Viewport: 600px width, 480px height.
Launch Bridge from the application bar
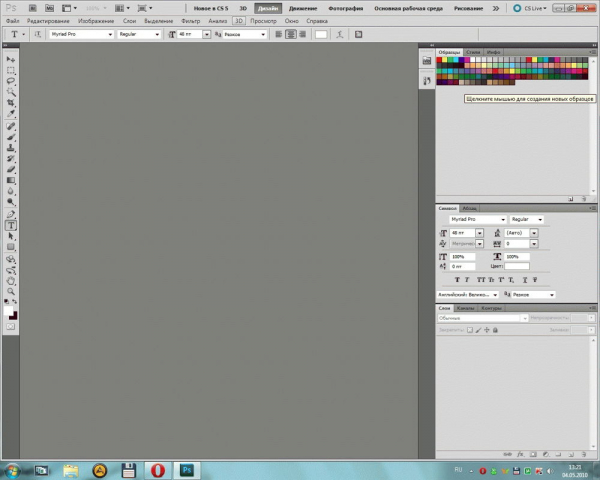tap(33, 8)
